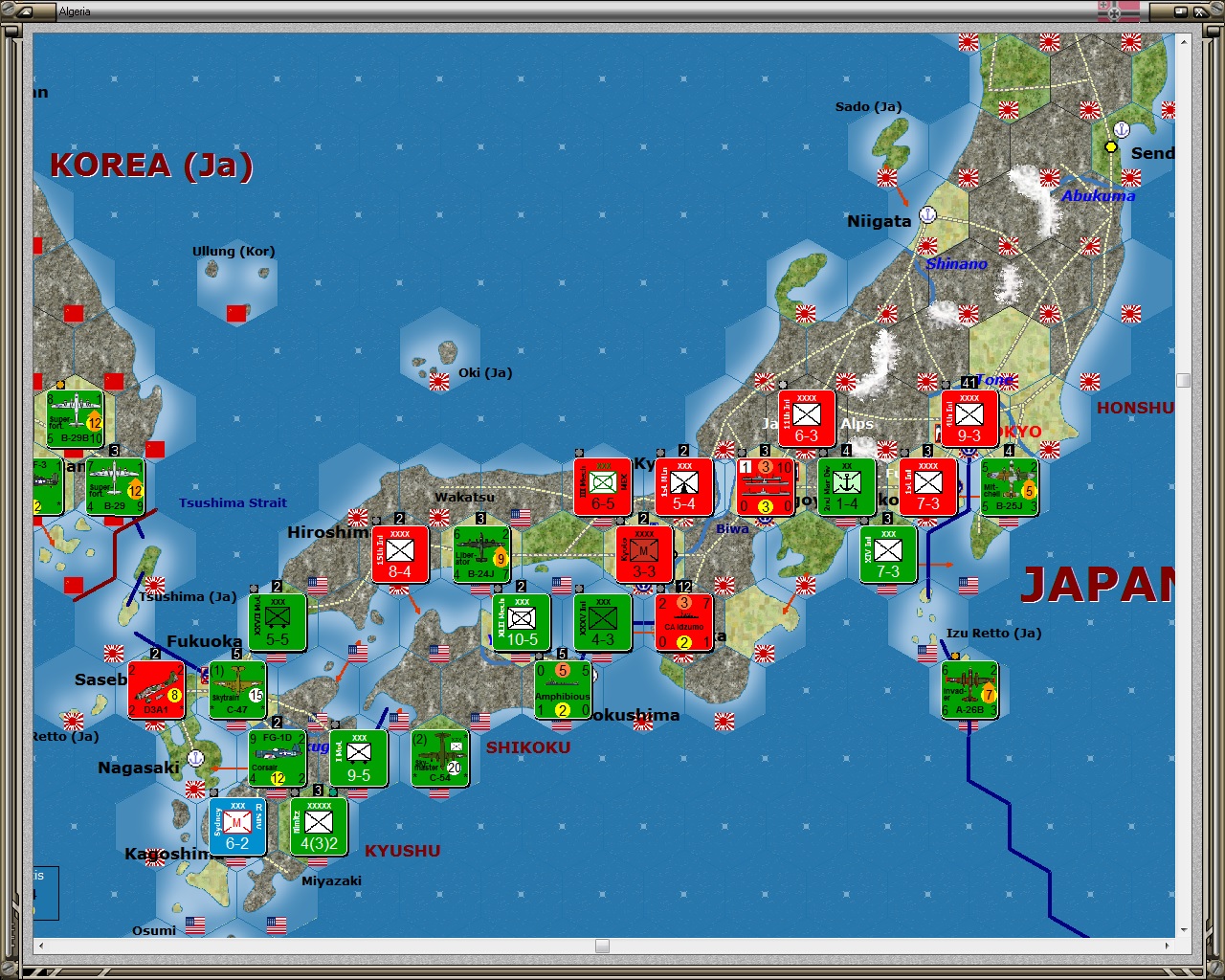Select the Nimitz 4(3)2 headquarters counter
This screenshot has height=980, width=1225.
click(319, 826)
